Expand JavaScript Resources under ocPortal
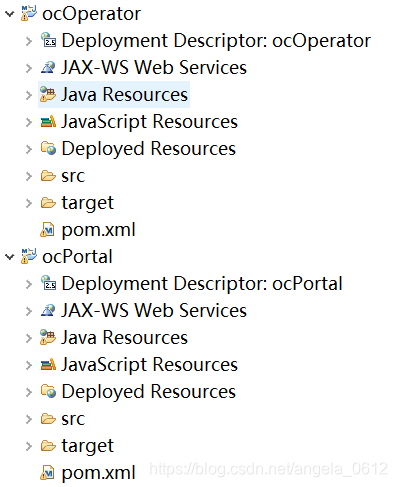 tap(29, 365)
